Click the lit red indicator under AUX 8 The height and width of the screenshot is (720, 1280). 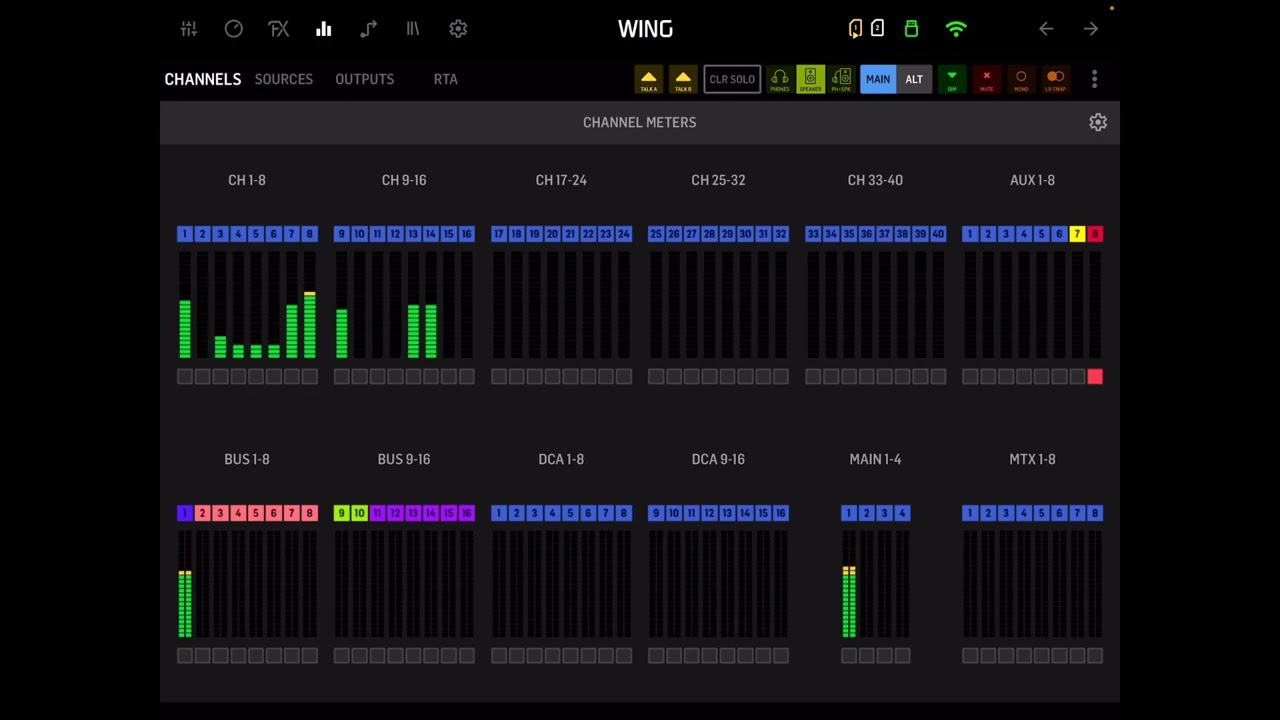pyautogui.click(x=1095, y=376)
